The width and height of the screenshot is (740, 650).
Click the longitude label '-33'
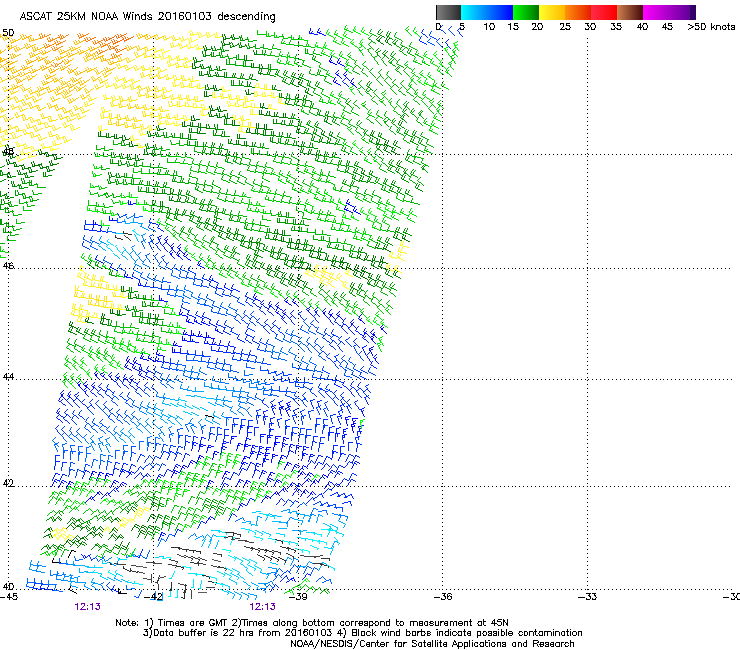pos(588,597)
